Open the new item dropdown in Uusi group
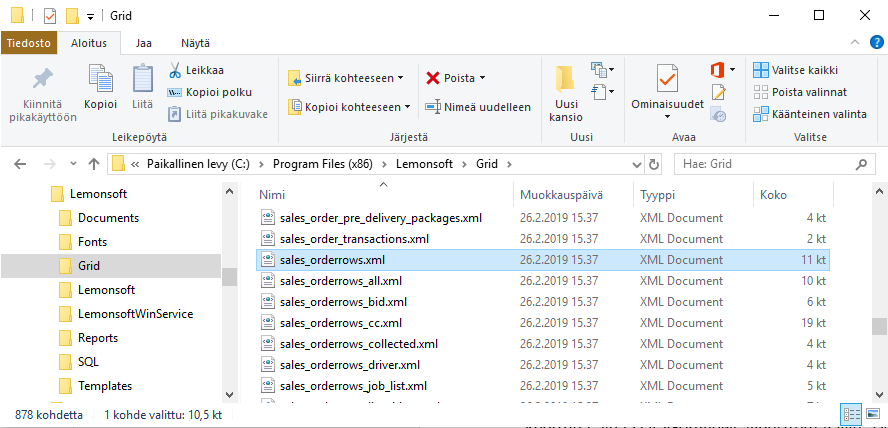Screen dimensions: 888x428 coord(603,70)
